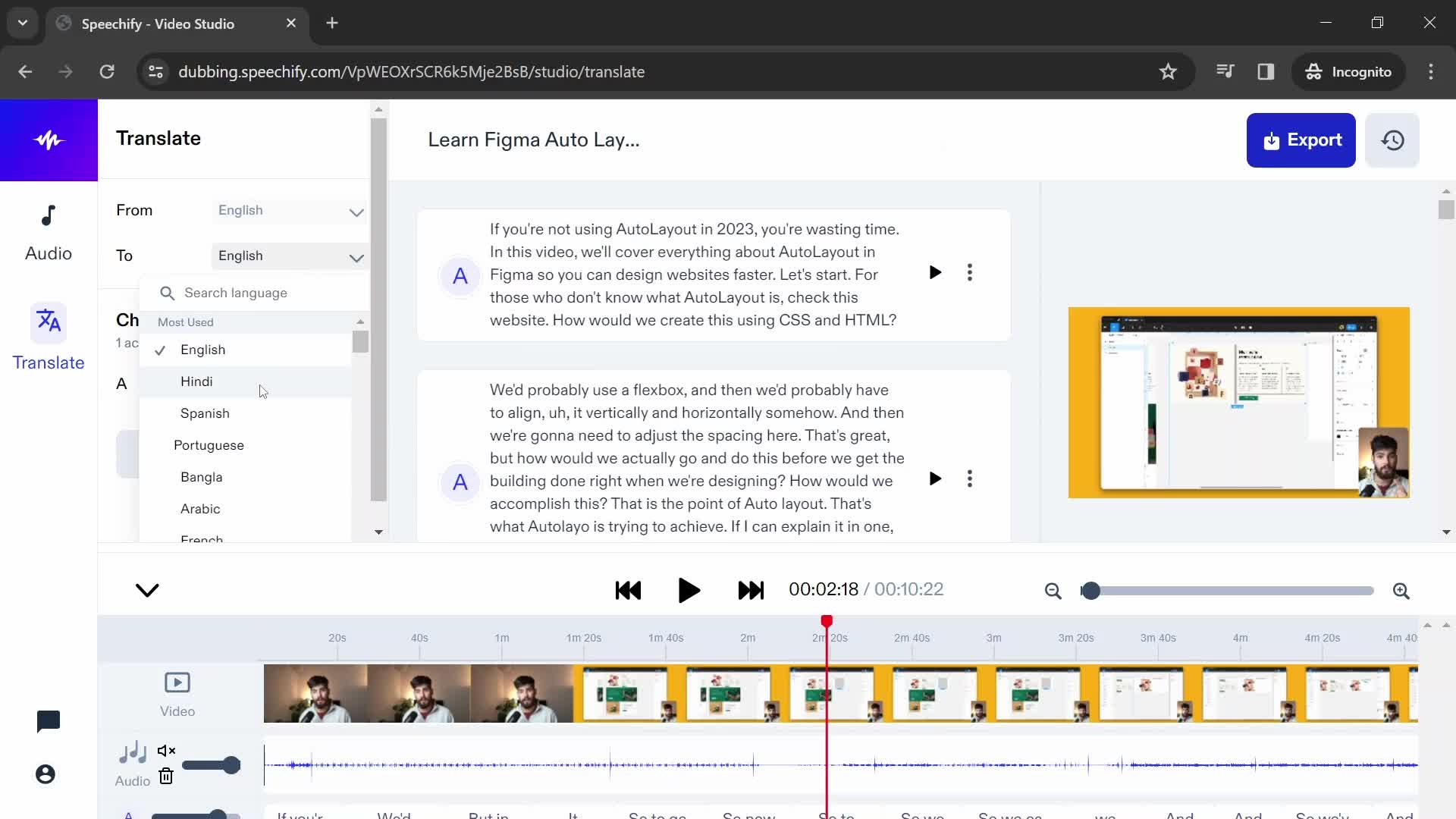Adjust speaker A track volume slider
The image size is (1456, 819).
pyautogui.click(x=196, y=815)
